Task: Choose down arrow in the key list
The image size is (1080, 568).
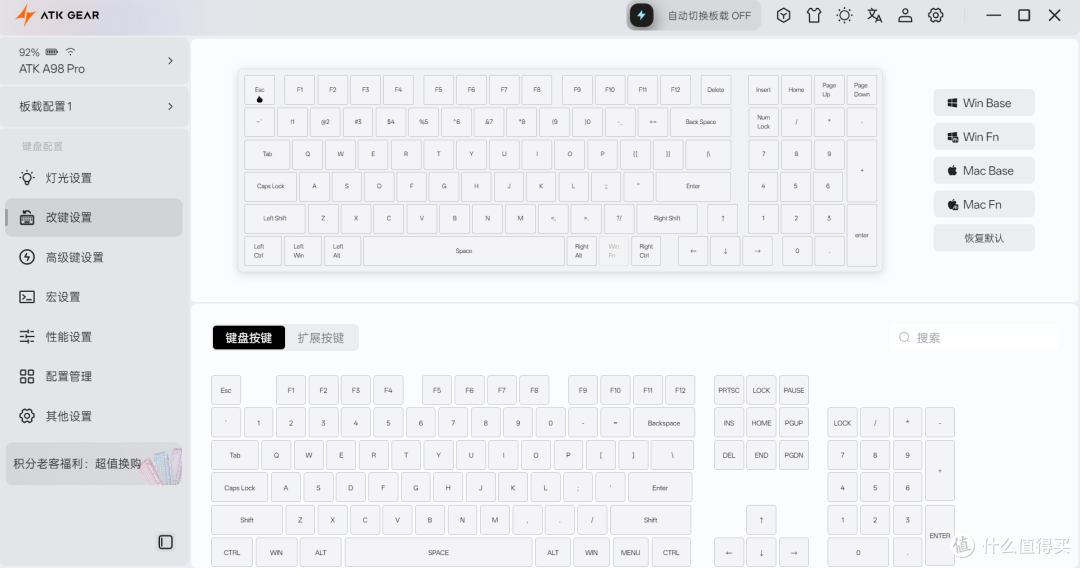Action: tap(761, 553)
